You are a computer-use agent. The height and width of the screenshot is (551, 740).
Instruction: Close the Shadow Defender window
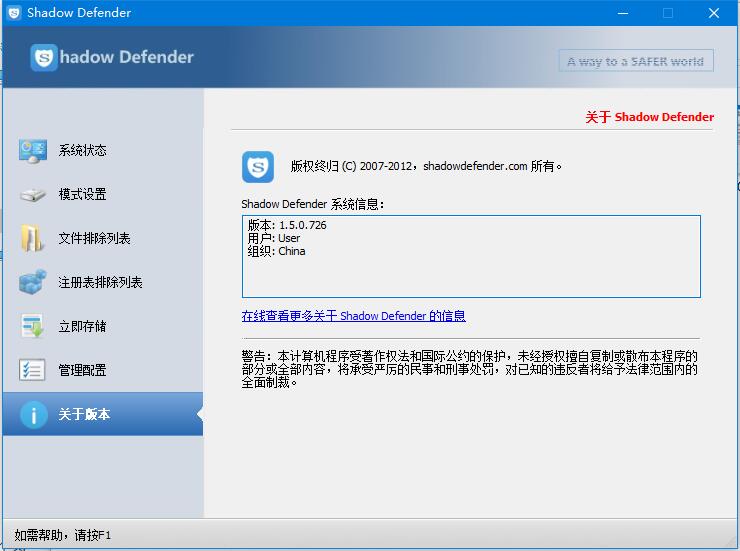[x=714, y=13]
